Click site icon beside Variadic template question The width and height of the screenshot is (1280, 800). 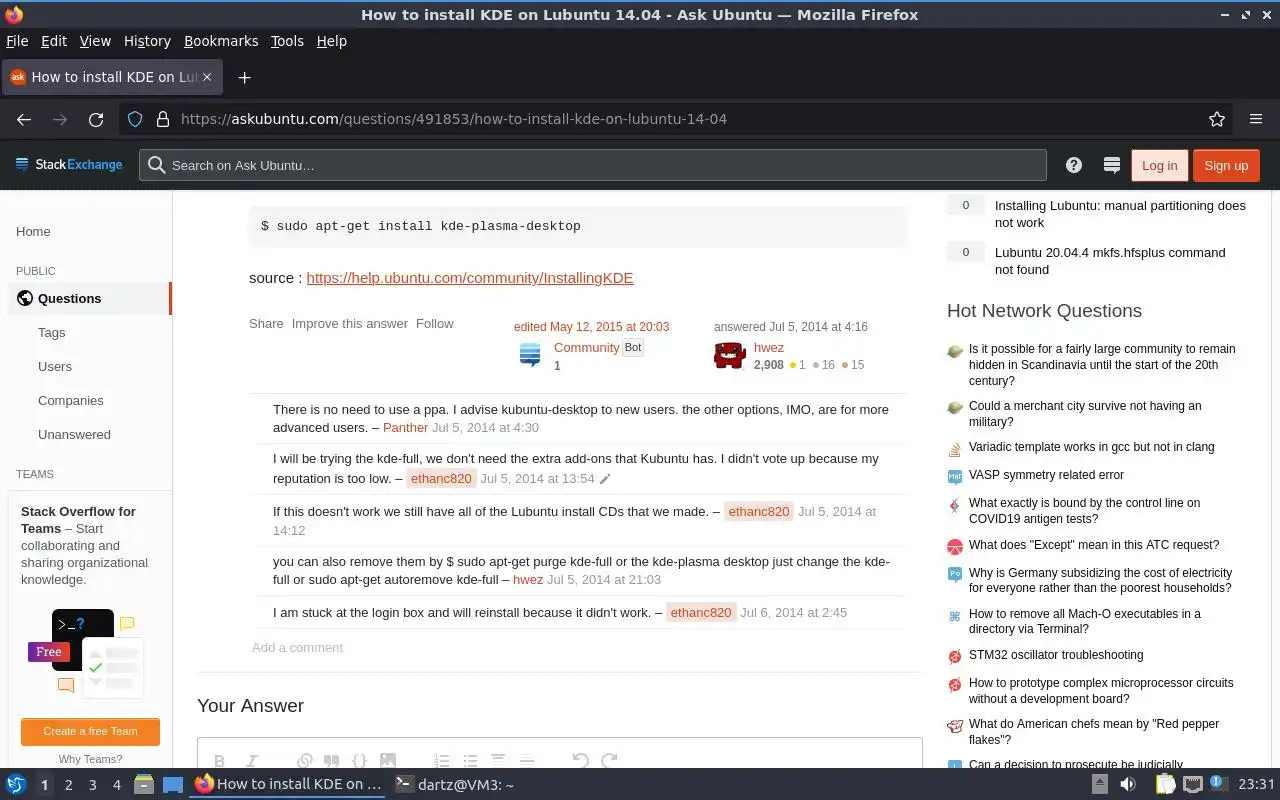click(x=955, y=449)
